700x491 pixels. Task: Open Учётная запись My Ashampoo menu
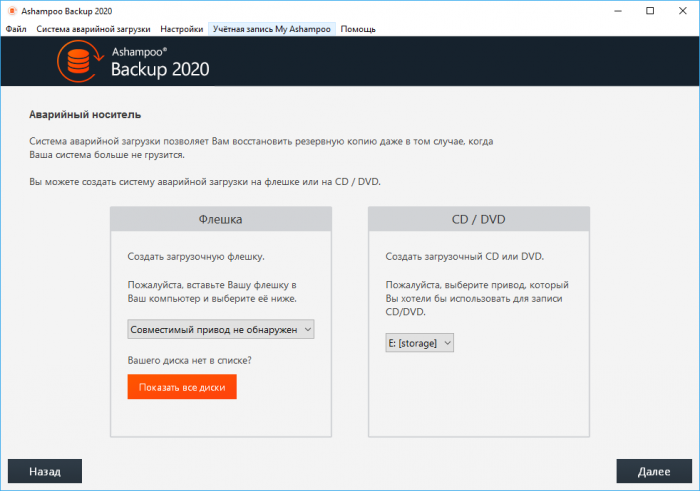pos(272,29)
